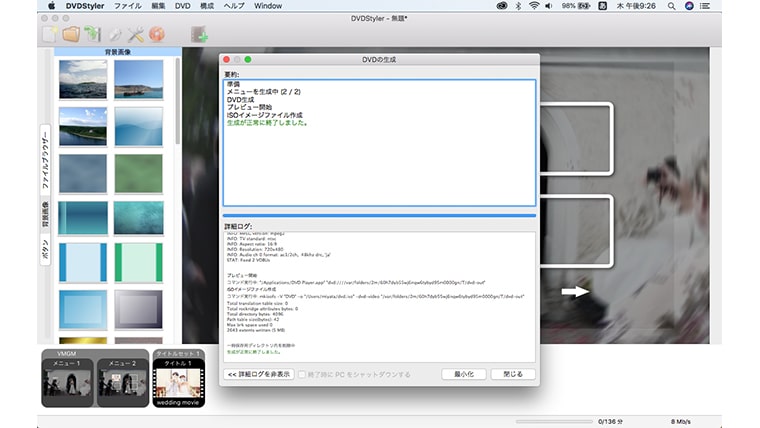This screenshot has width=760, height=428.
Task: Click the New project toolbar icon
Action: click(x=50, y=34)
